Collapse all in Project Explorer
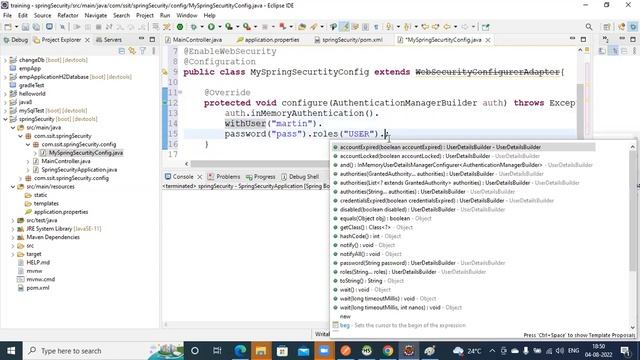This screenshot has width=640, height=360. [121, 51]
